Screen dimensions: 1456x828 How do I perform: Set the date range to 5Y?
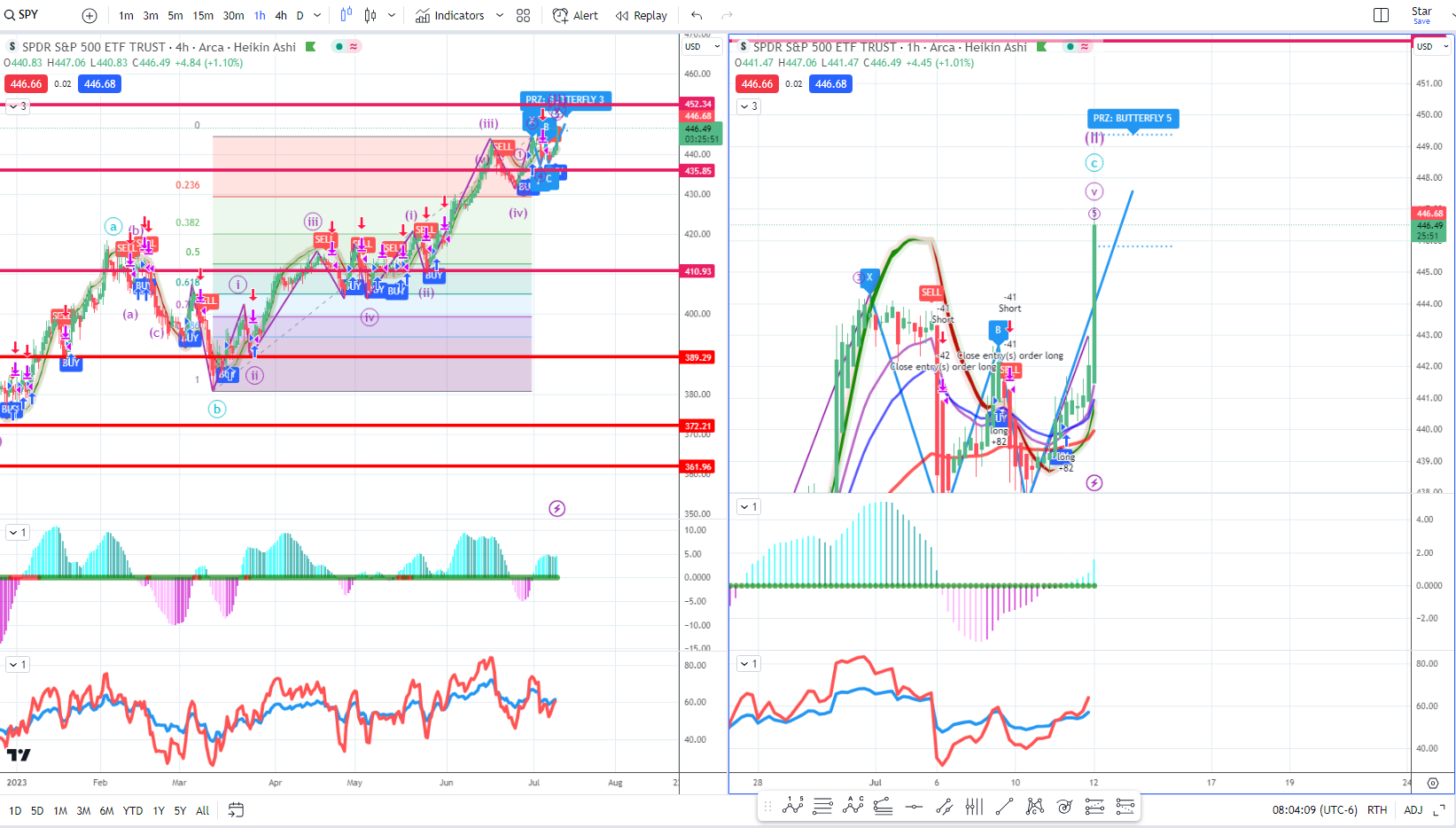point(180,810)
